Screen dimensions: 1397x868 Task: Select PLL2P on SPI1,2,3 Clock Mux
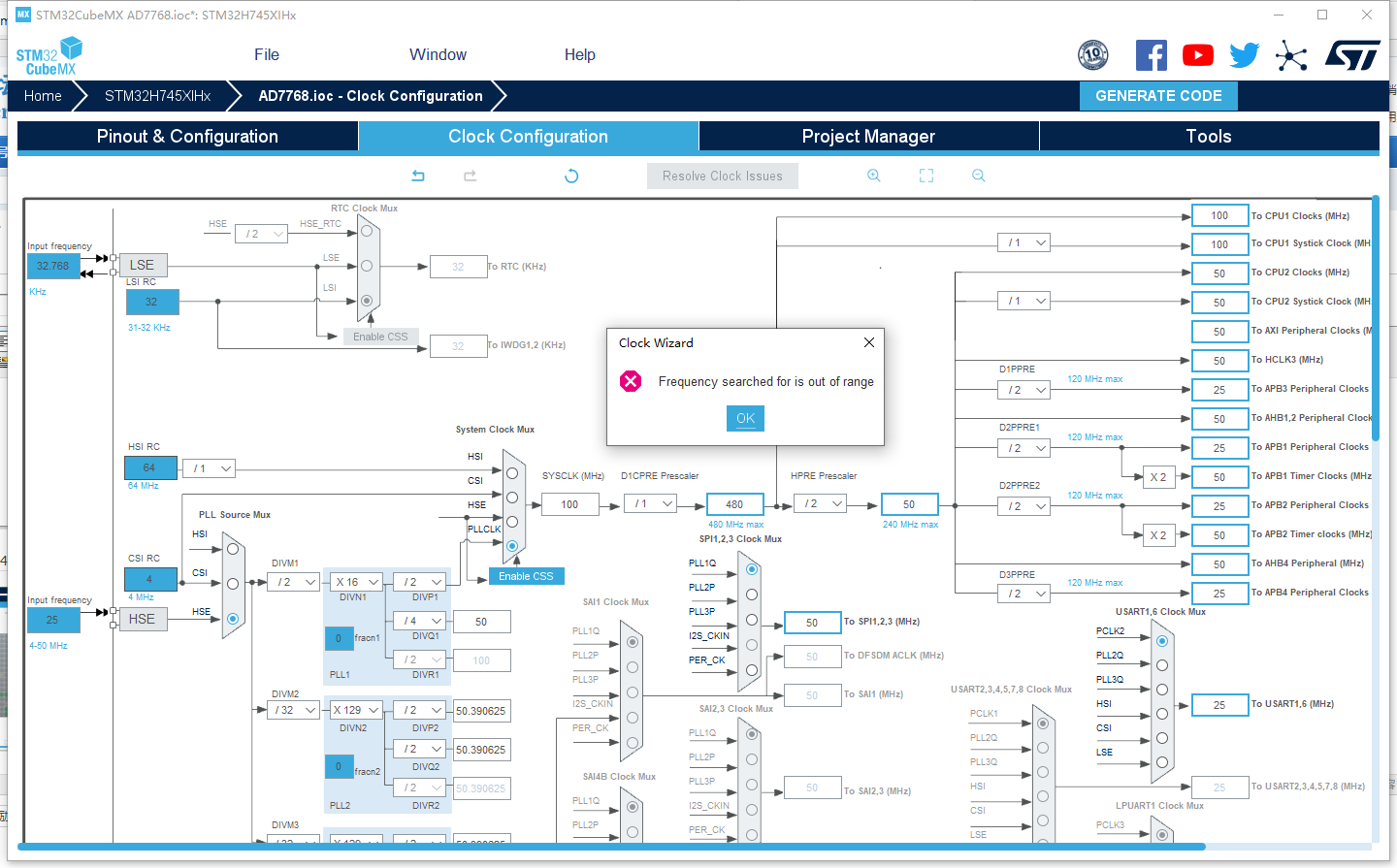(752, 595)
